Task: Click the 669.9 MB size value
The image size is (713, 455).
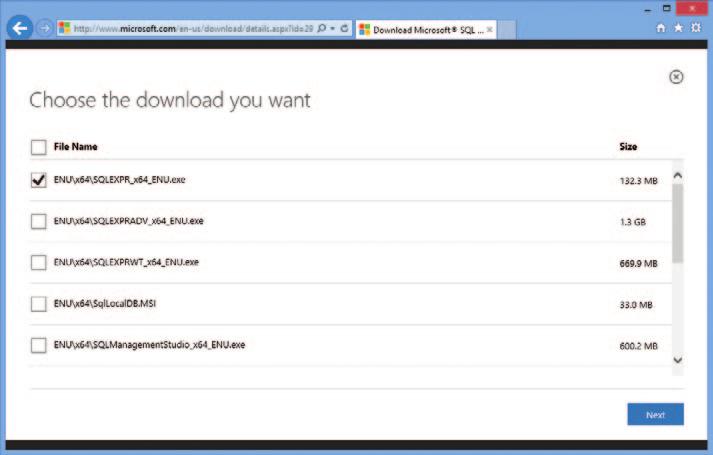Action: pyautogui.click(x=638, y=263)
